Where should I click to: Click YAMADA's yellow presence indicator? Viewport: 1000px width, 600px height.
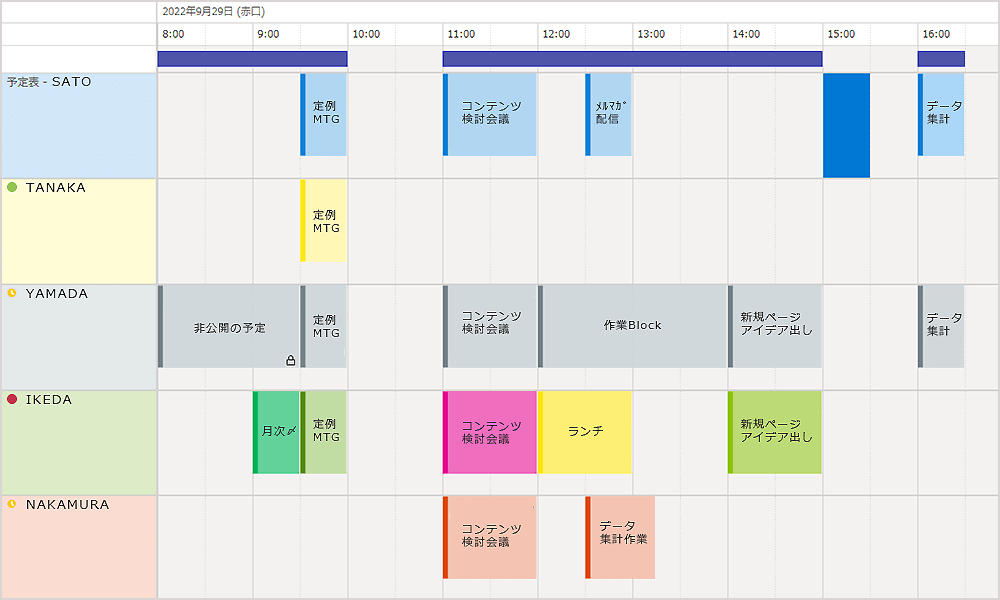coord(9,294)
